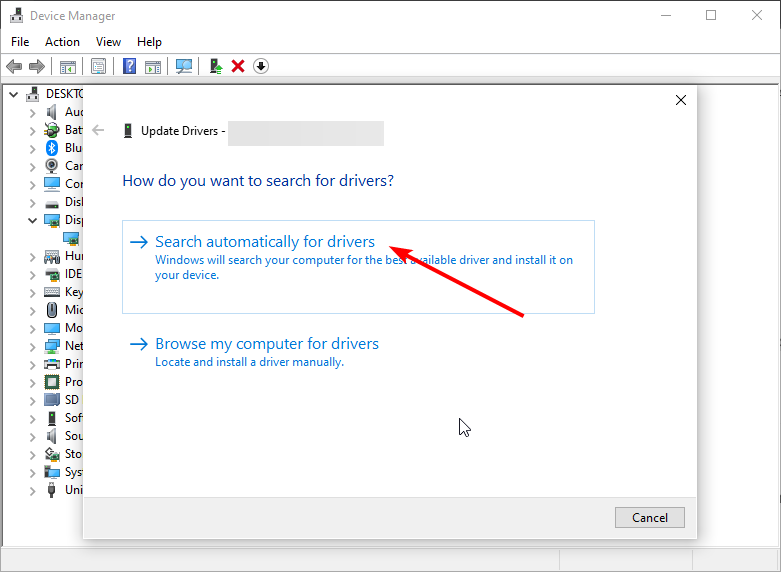Select the IDE controllers category icon
Screen dimensions: 781x572
[52, 274]
